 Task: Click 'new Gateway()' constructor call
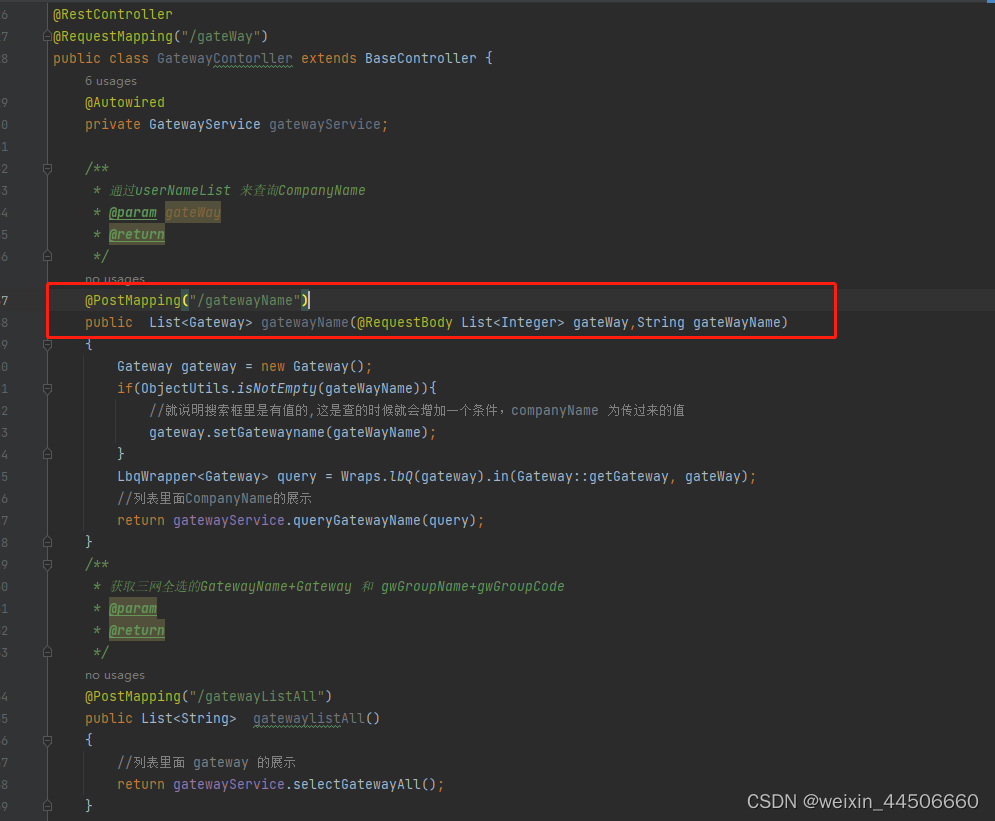(x=312, y=366)
